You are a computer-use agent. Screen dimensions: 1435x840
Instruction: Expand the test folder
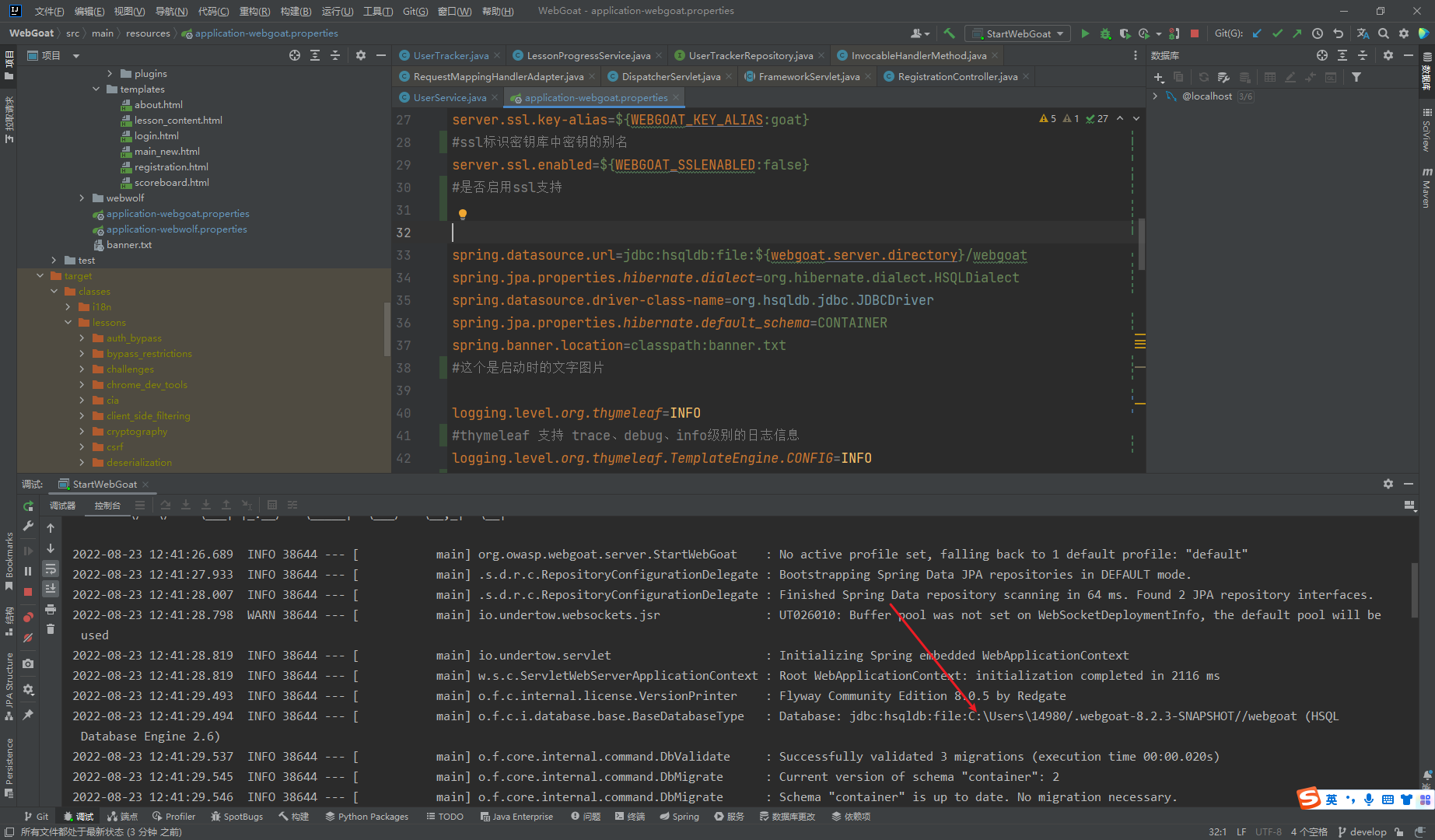click(x=54, y=261)
